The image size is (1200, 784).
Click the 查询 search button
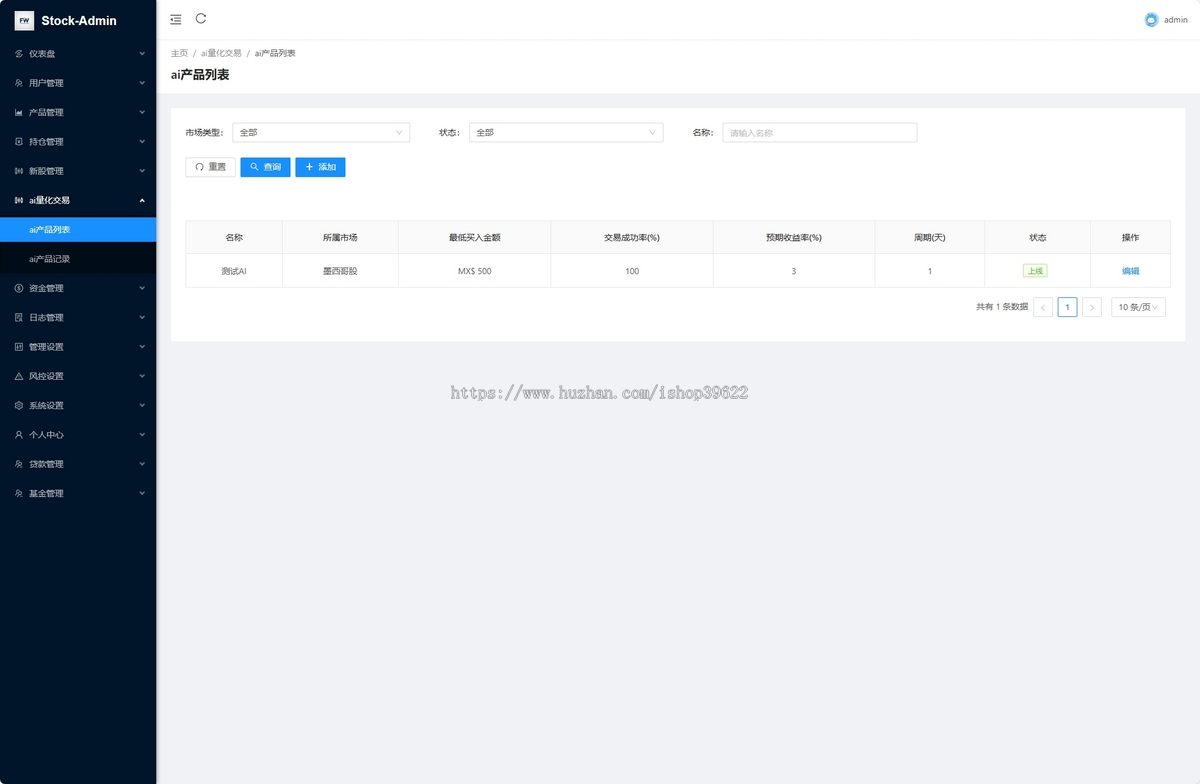[265, 167]
